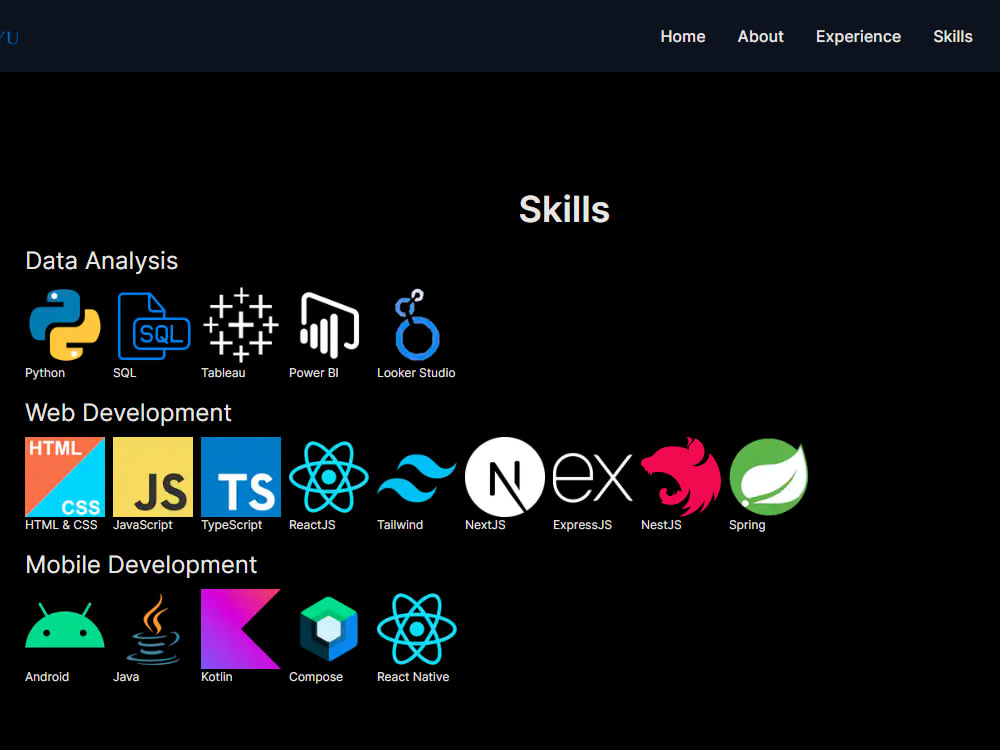Click the blue TypeScript TS icon
1000x750 pixels.
pyautogui.click(x=241, y=477)
